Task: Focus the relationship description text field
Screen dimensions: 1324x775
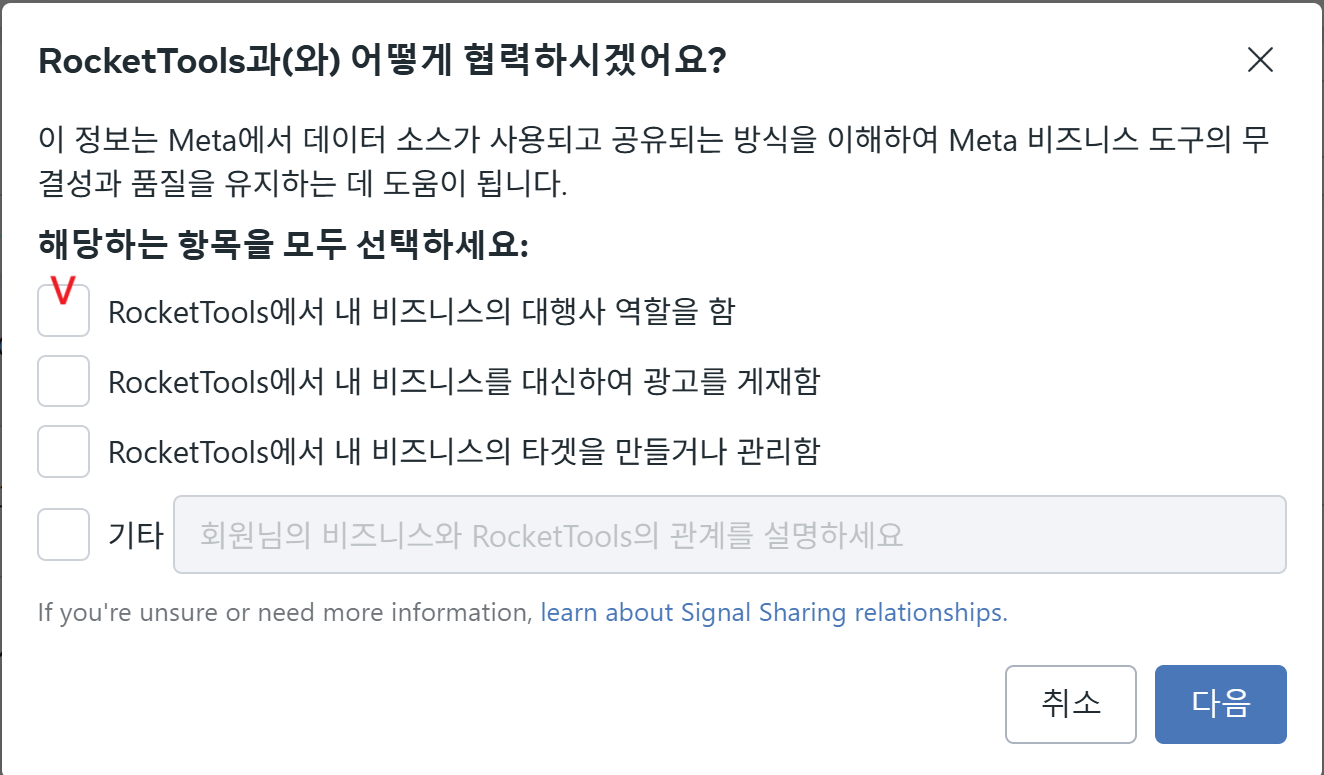Action: click(x=730, y=535)
